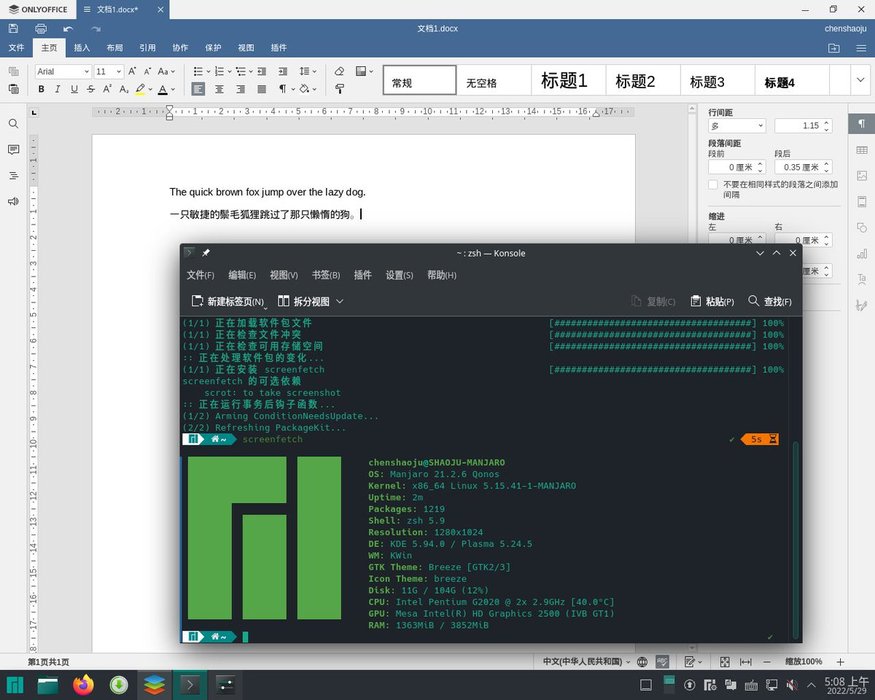875x700 pixels.
Task: Click the copy style paint roller icon
Action: coord(339,89)
